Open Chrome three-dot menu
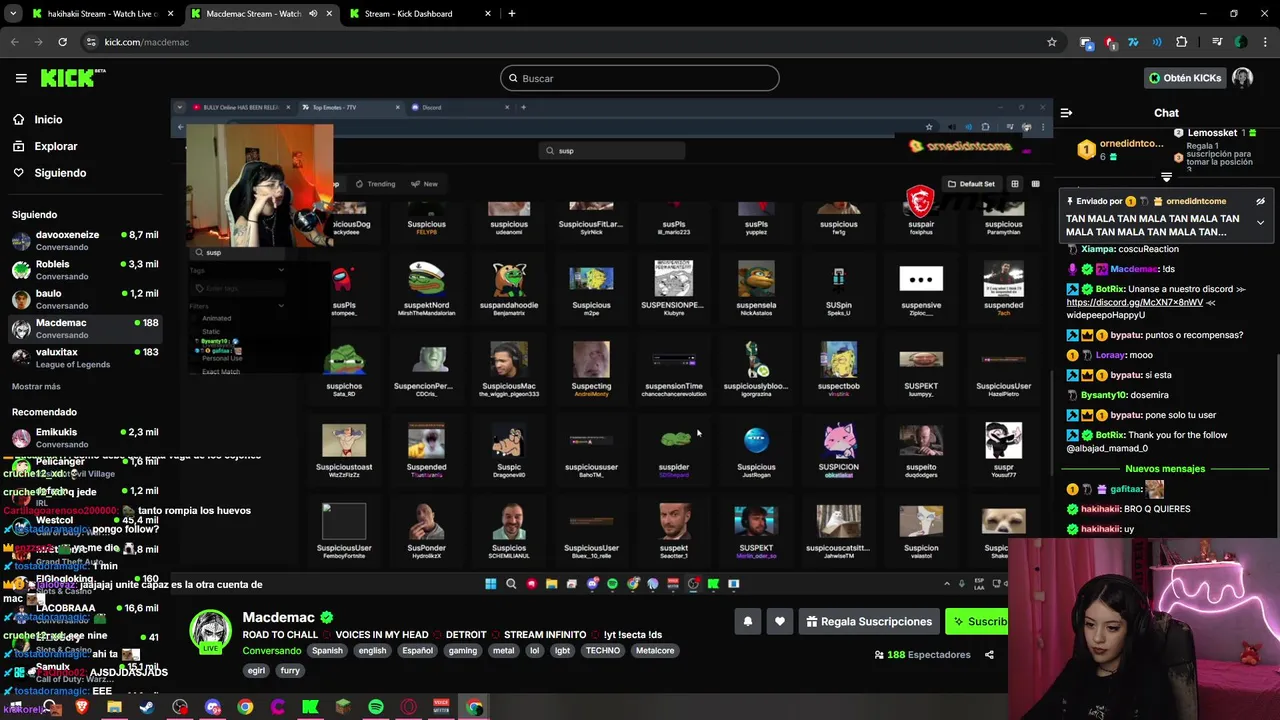1280x720 pixels. tap(1264, 42)
